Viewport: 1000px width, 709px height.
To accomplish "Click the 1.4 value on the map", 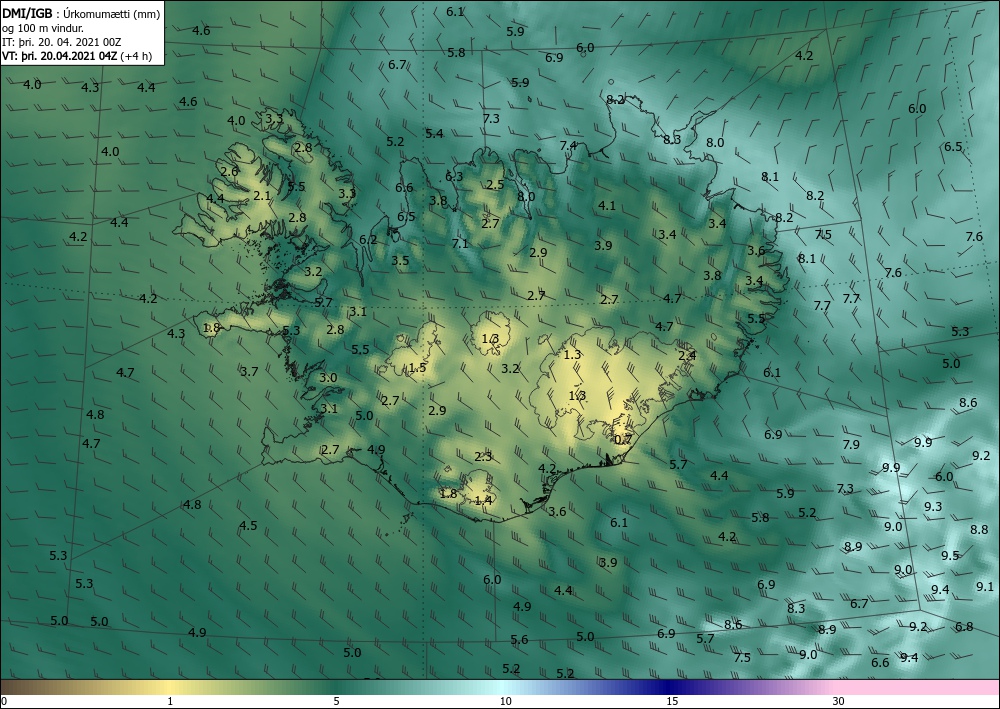I will click(483, 501).
